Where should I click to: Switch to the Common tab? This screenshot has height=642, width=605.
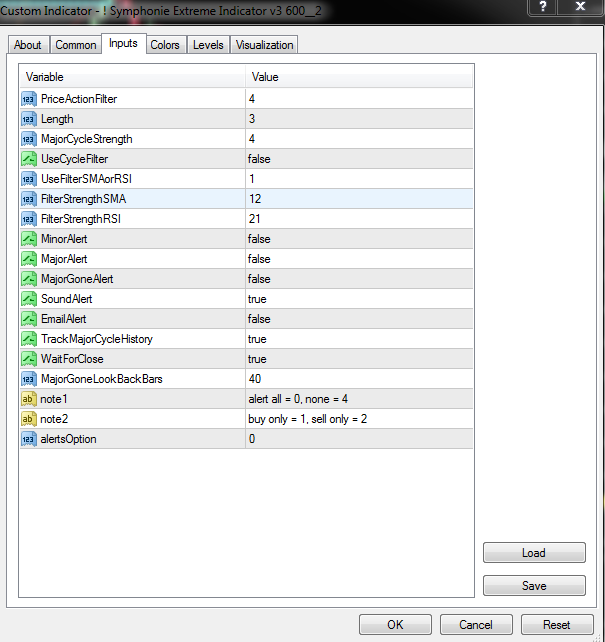[x=76, y=45]
